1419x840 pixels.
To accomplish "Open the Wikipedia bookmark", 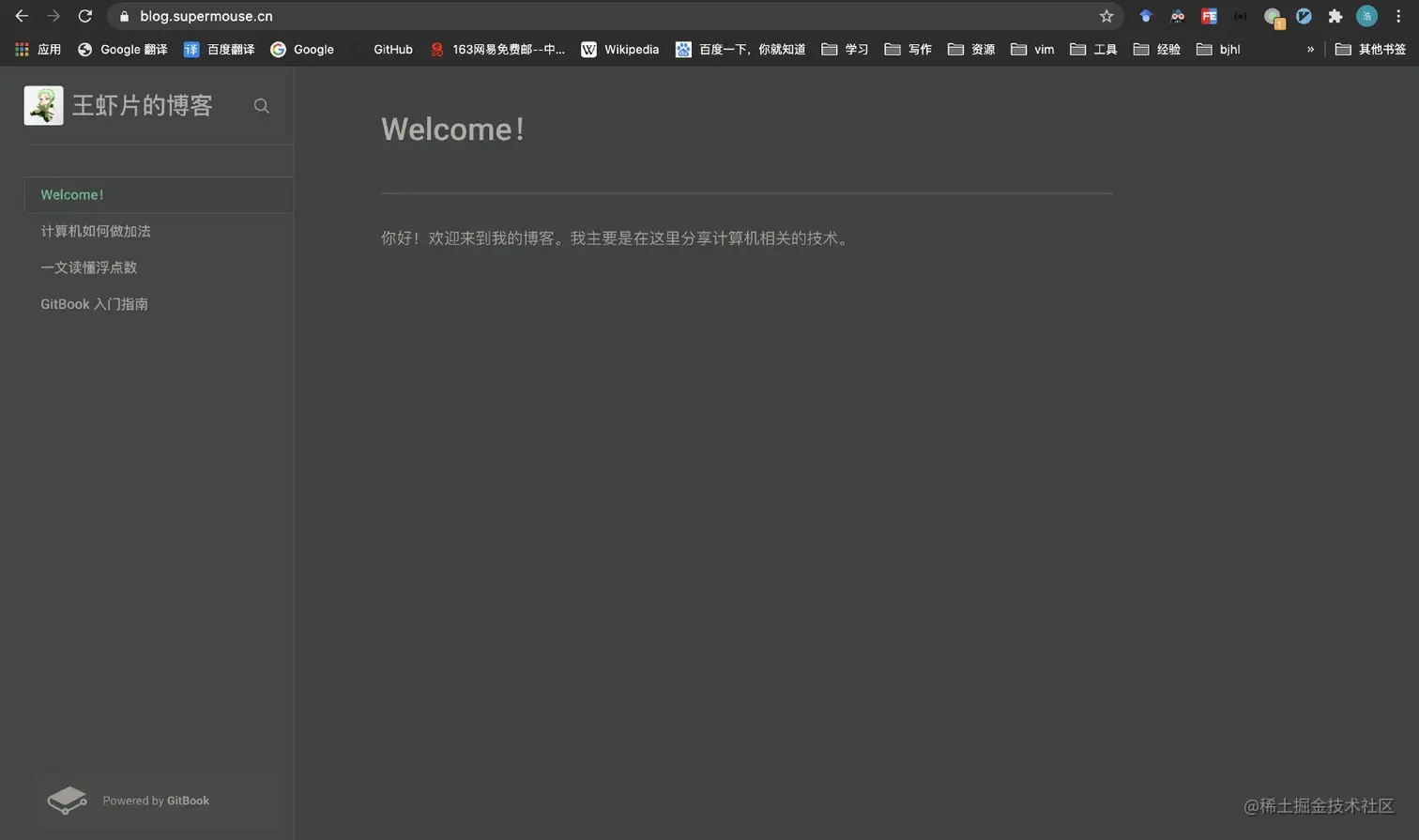I will [x=620, y=49].
